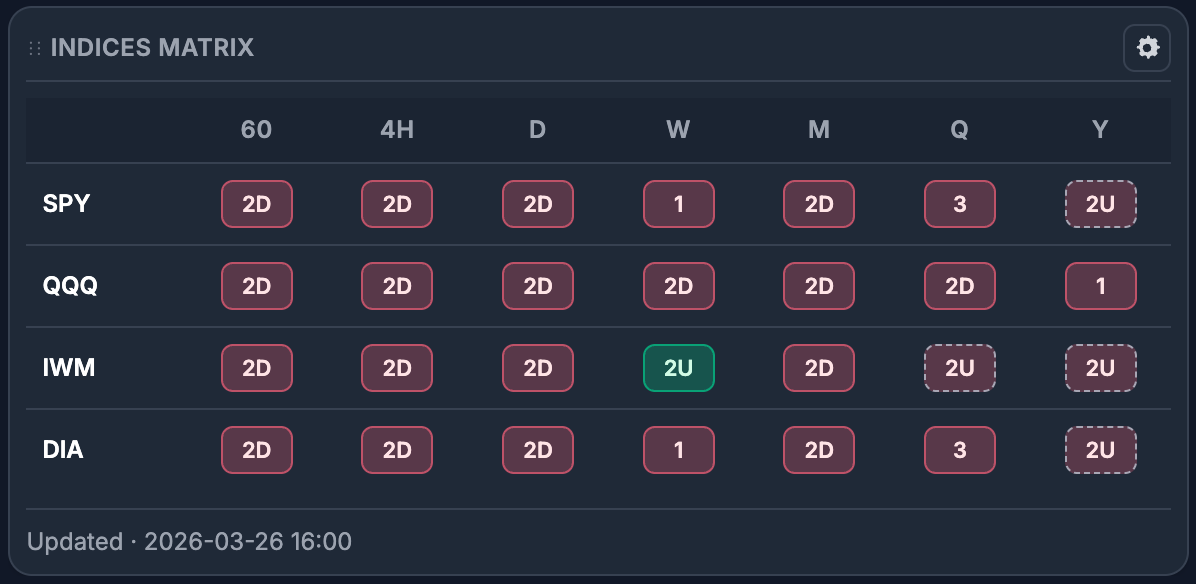Open the IWM ticker row label

click(69, 368)
